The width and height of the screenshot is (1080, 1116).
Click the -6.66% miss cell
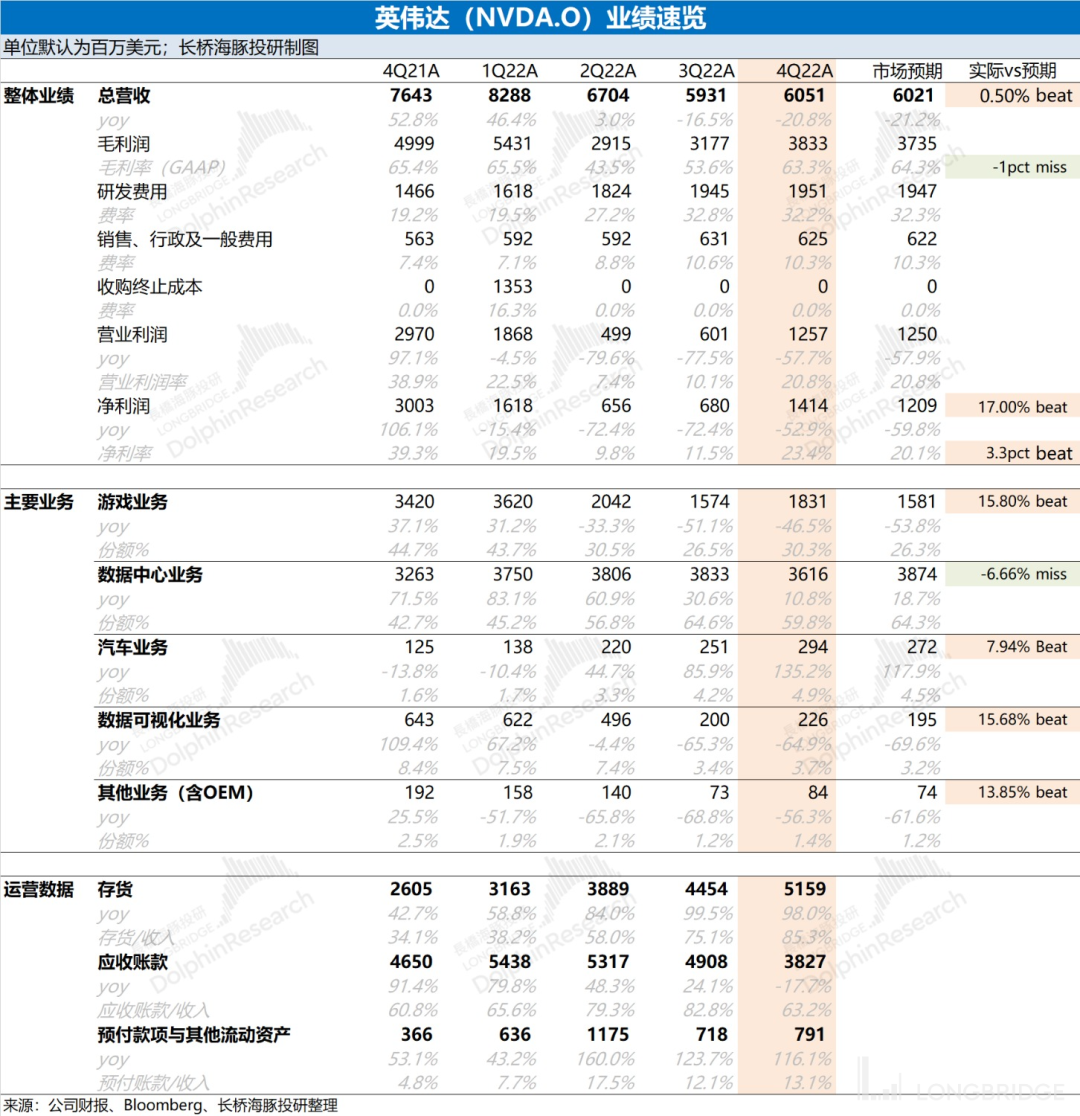[x=1011, y=575]
